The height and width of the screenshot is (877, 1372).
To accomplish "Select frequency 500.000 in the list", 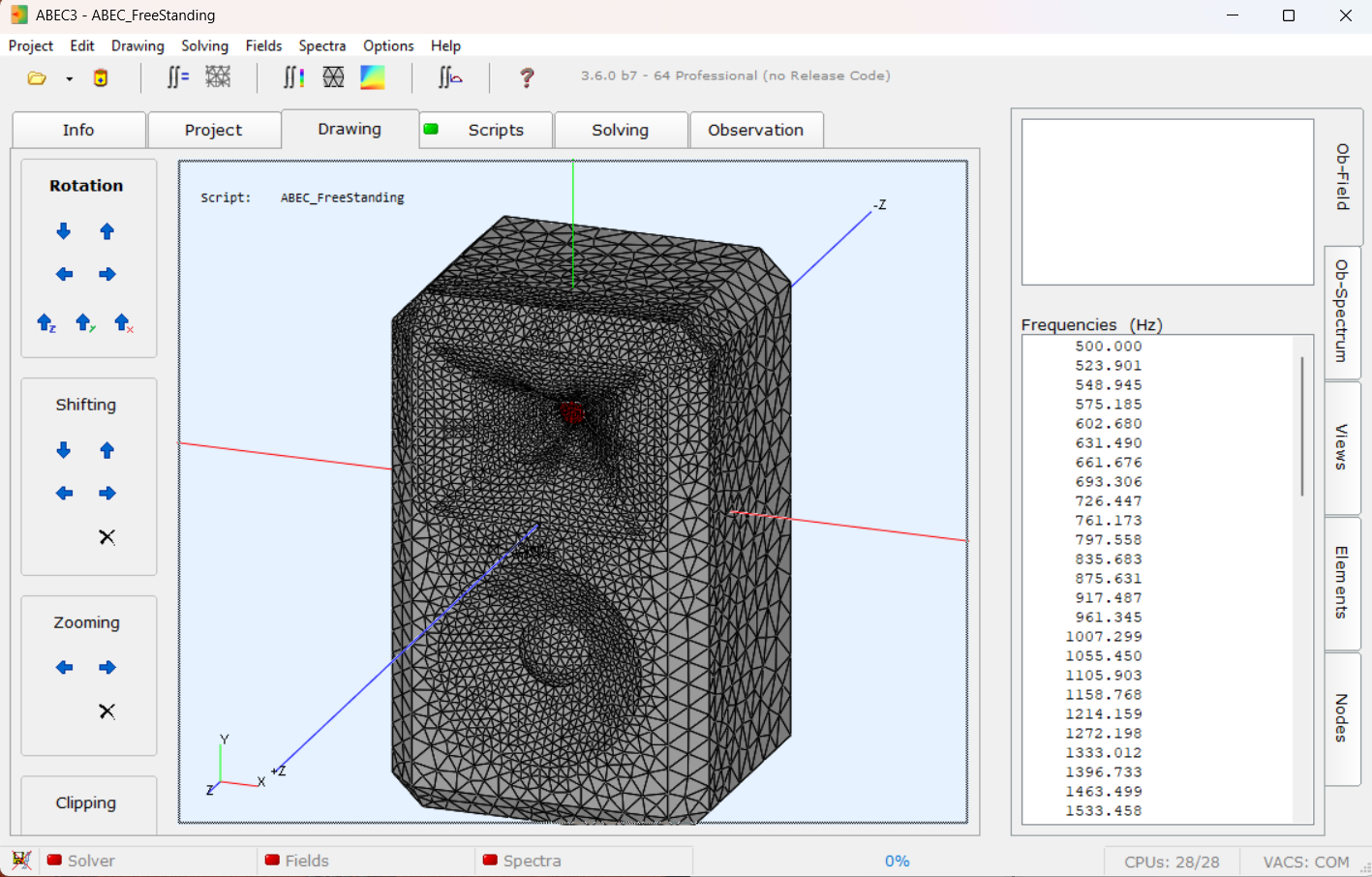I will tap(1109, 347).
